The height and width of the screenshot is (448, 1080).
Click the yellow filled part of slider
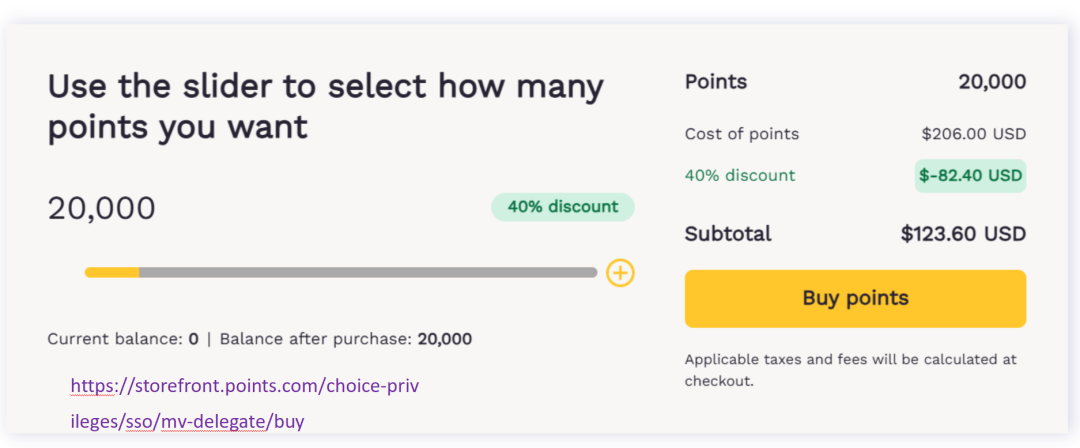tap(112, 272)
